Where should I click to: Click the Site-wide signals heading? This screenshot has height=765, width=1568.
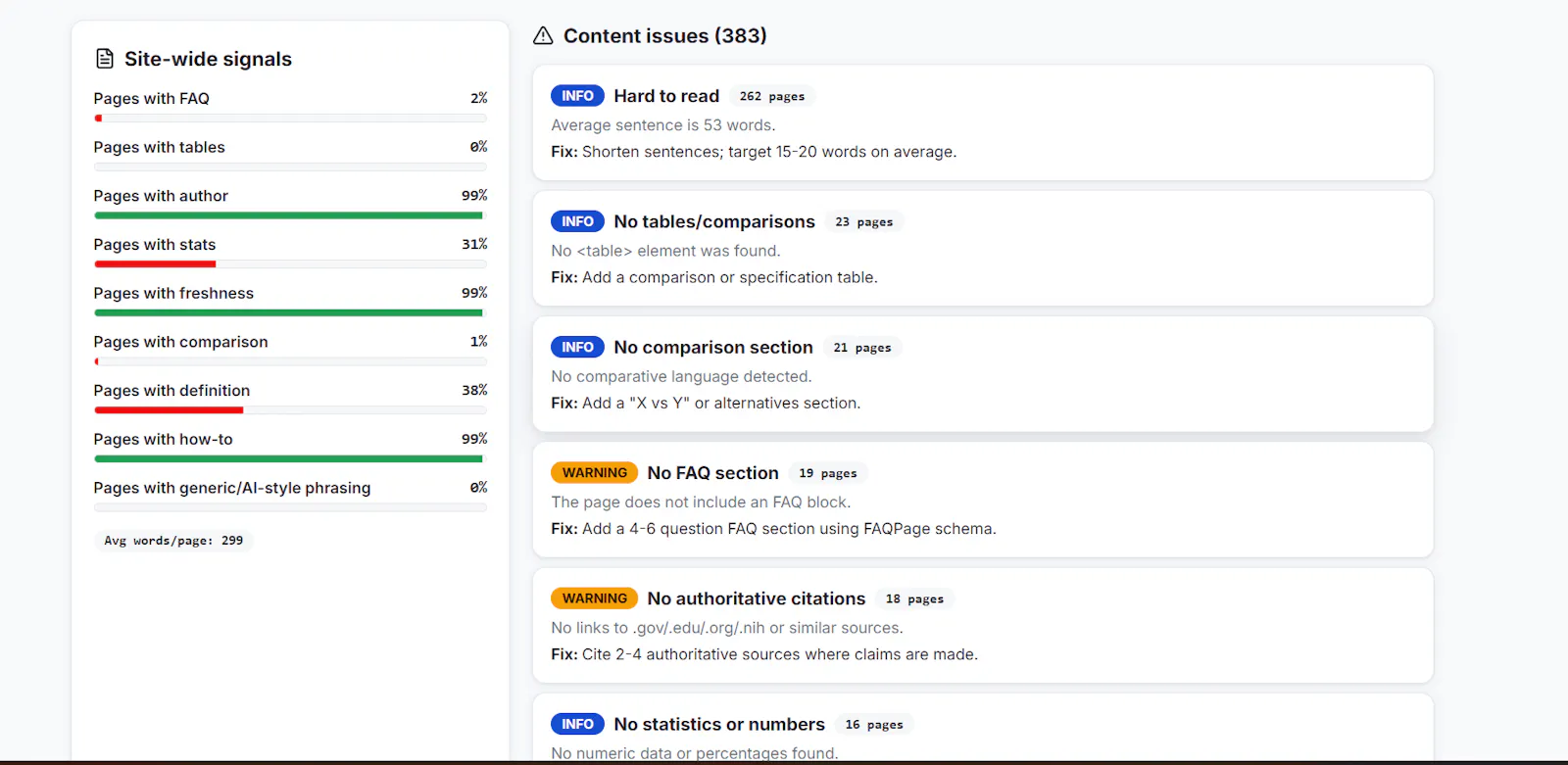coord(208,59)
